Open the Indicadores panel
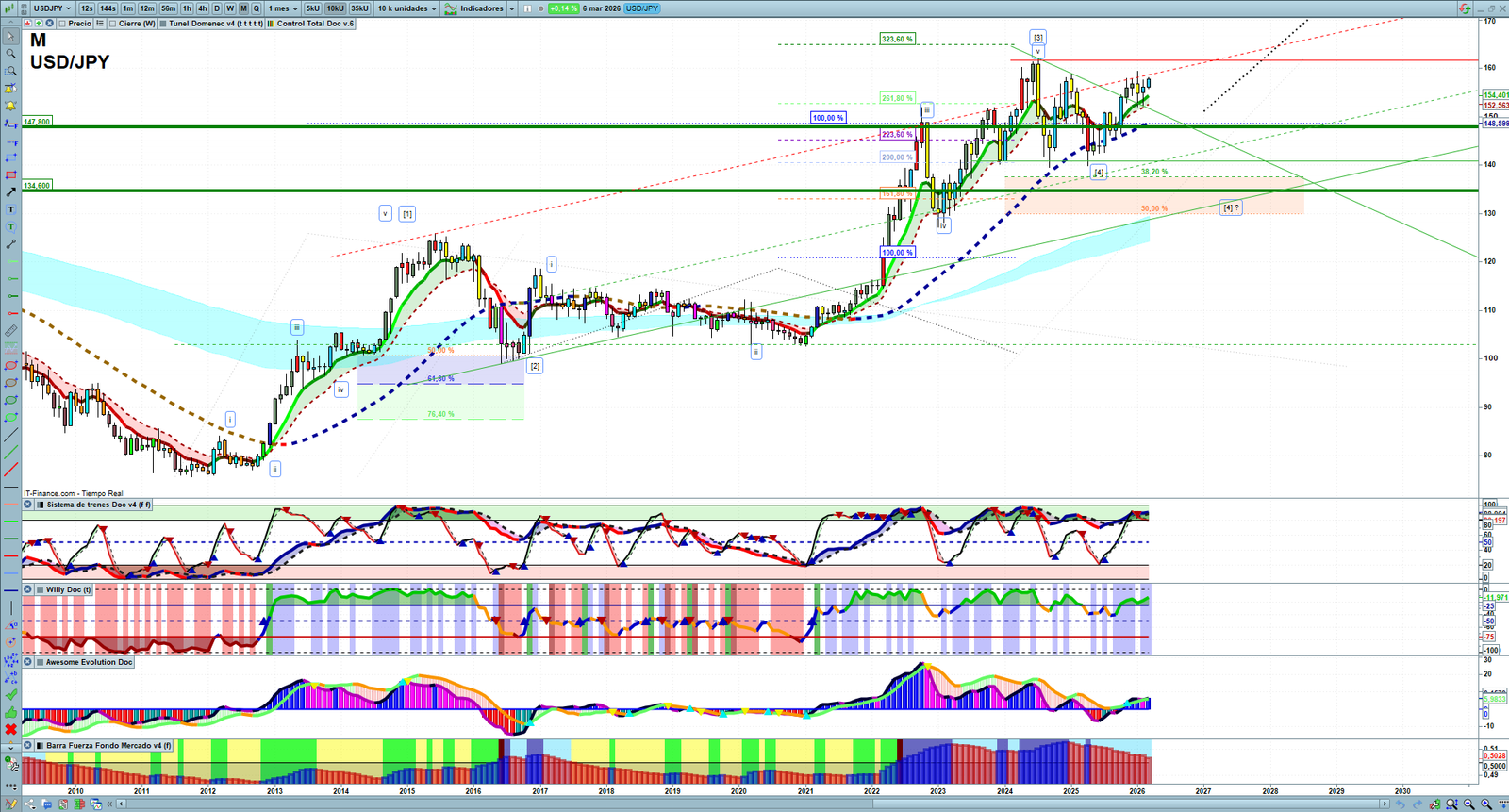The height and width of the screenshot is (812, 1509). [481, 8]
